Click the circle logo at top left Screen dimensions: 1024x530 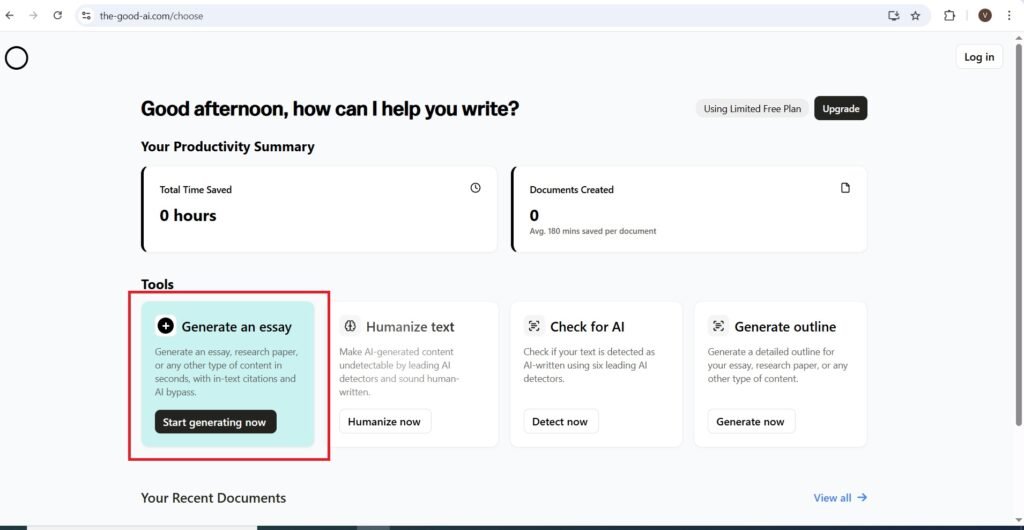click(16, 59)
